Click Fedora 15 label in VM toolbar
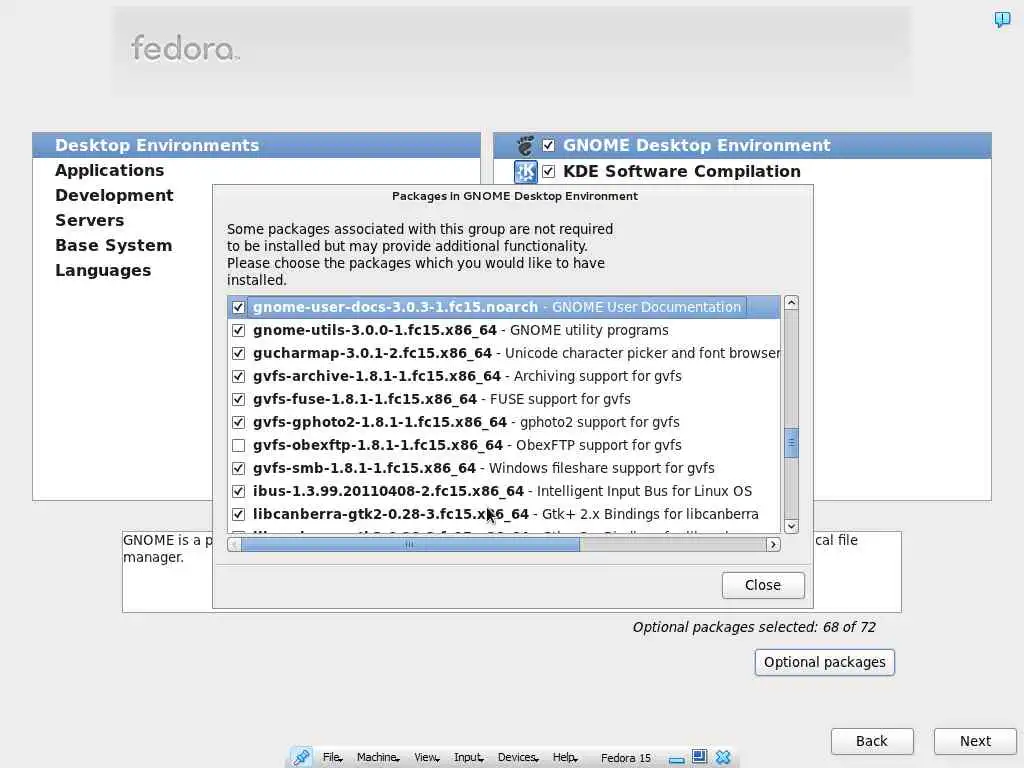 click(x=626, y=758)
